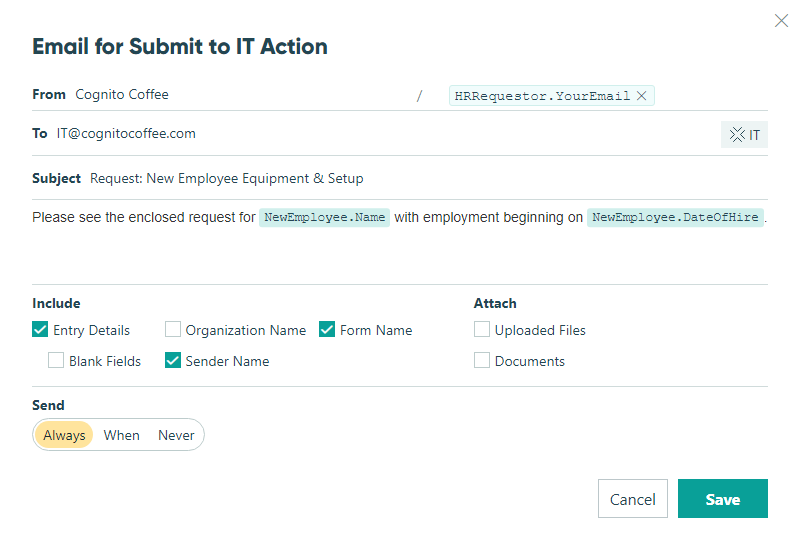800x549 pixels.
Task: Set Send option to Never
Action: pos(176,435)
